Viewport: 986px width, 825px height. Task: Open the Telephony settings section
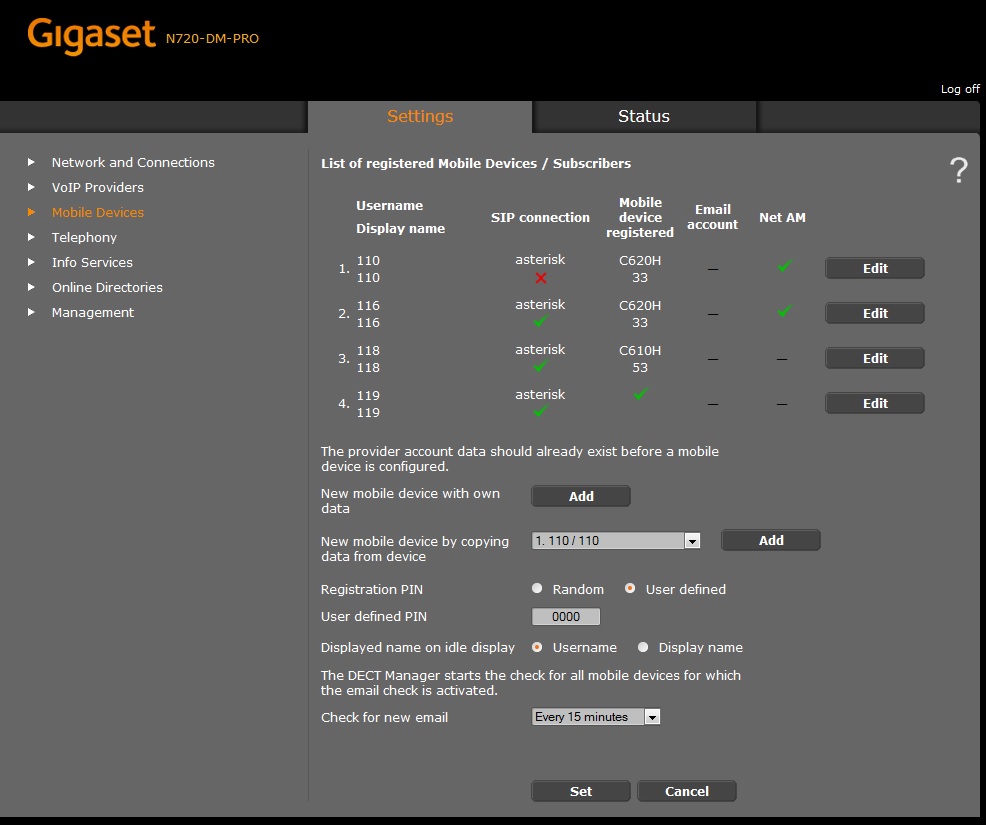click(84, 237)
